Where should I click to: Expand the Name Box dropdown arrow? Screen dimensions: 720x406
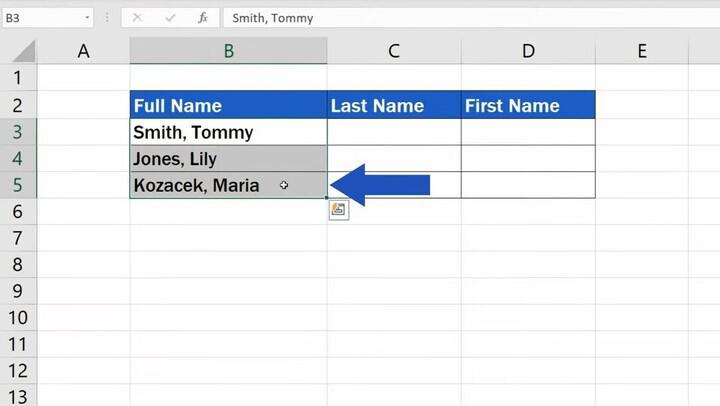(89, 18)
